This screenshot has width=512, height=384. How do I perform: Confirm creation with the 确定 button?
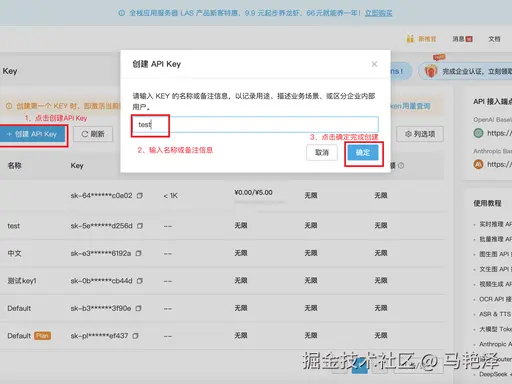pos(363,153)
